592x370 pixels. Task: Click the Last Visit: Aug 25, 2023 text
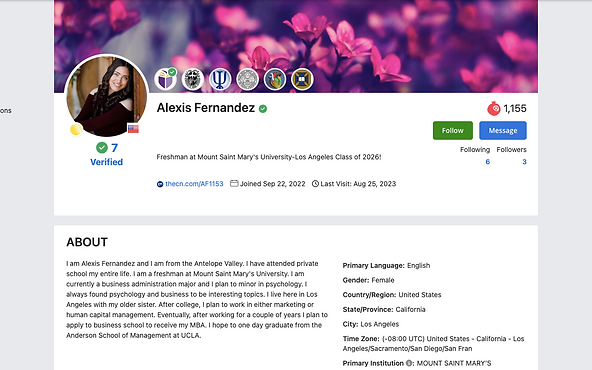(358, 184)
